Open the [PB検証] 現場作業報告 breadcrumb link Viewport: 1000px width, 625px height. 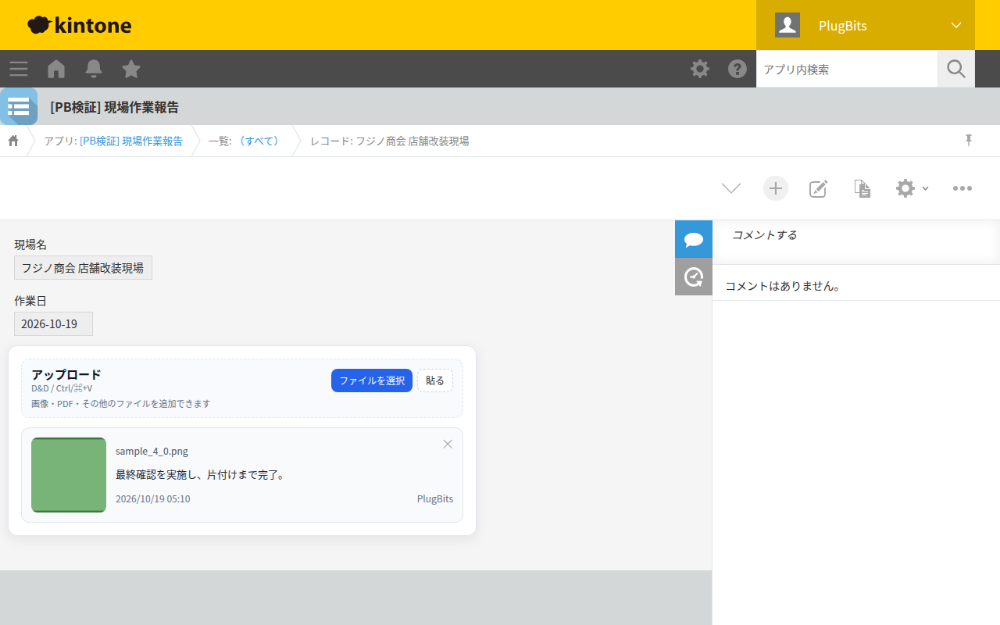coord(131,141)
